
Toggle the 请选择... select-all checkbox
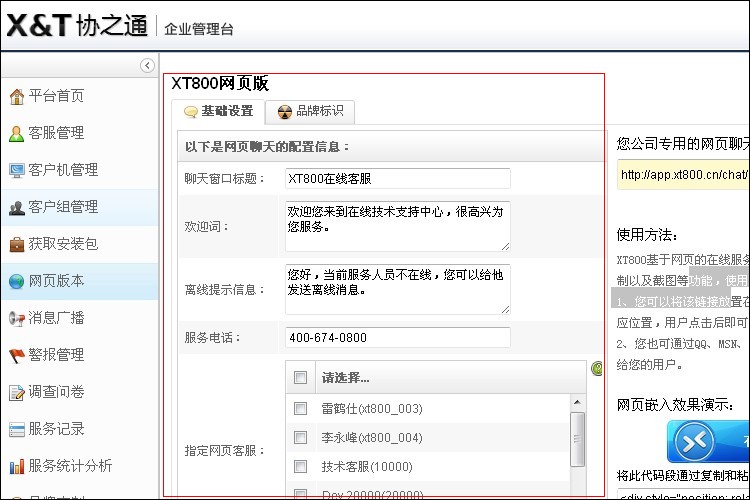(300, 378)
